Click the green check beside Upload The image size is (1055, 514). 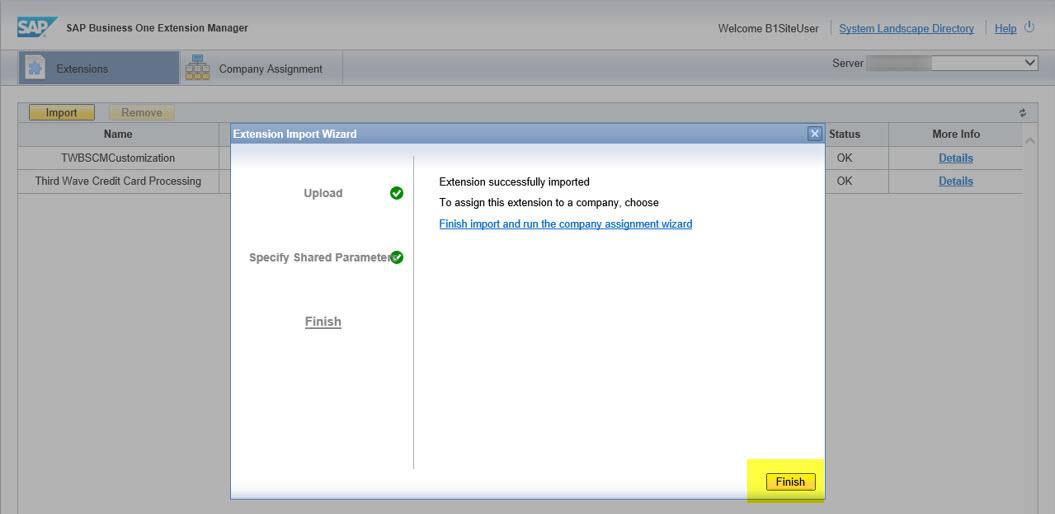pos(396,193)
